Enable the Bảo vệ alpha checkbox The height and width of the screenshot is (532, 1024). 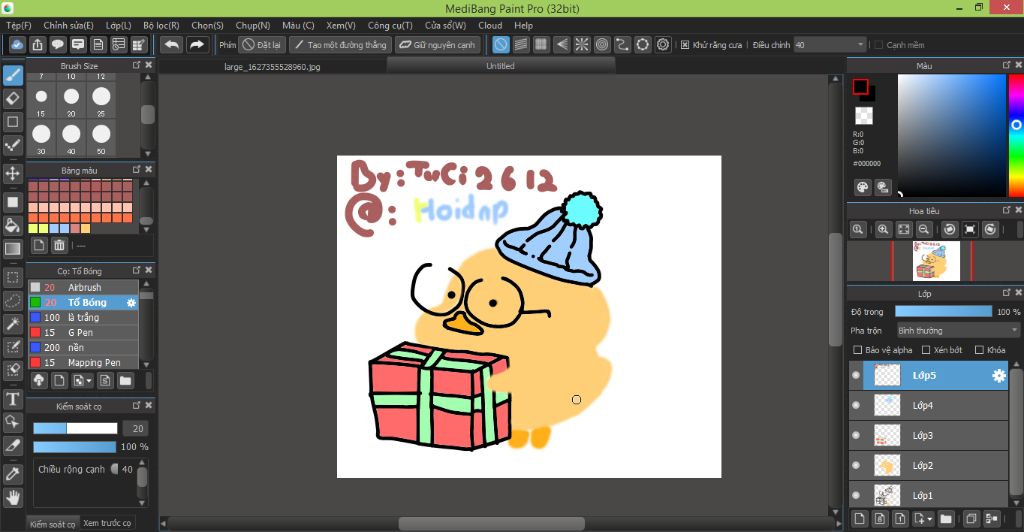click(x=857, y=350)
